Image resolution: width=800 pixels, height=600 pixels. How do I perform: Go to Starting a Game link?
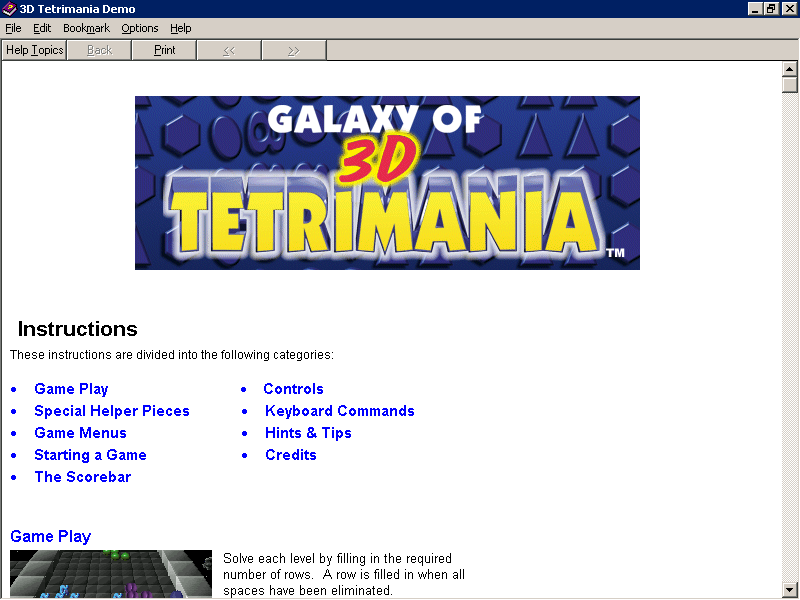90,455
